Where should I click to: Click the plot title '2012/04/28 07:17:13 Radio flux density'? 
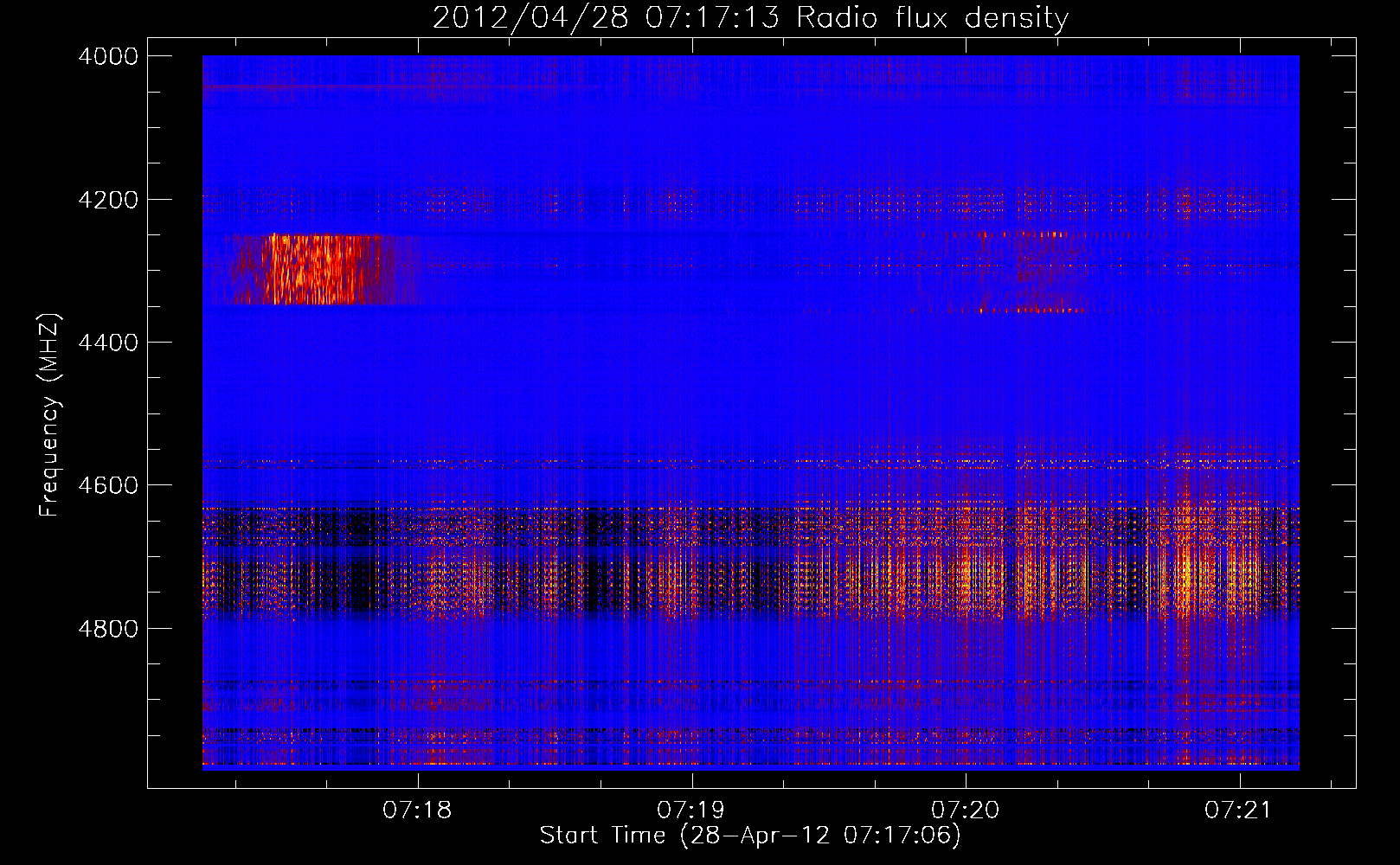point(750,18)
